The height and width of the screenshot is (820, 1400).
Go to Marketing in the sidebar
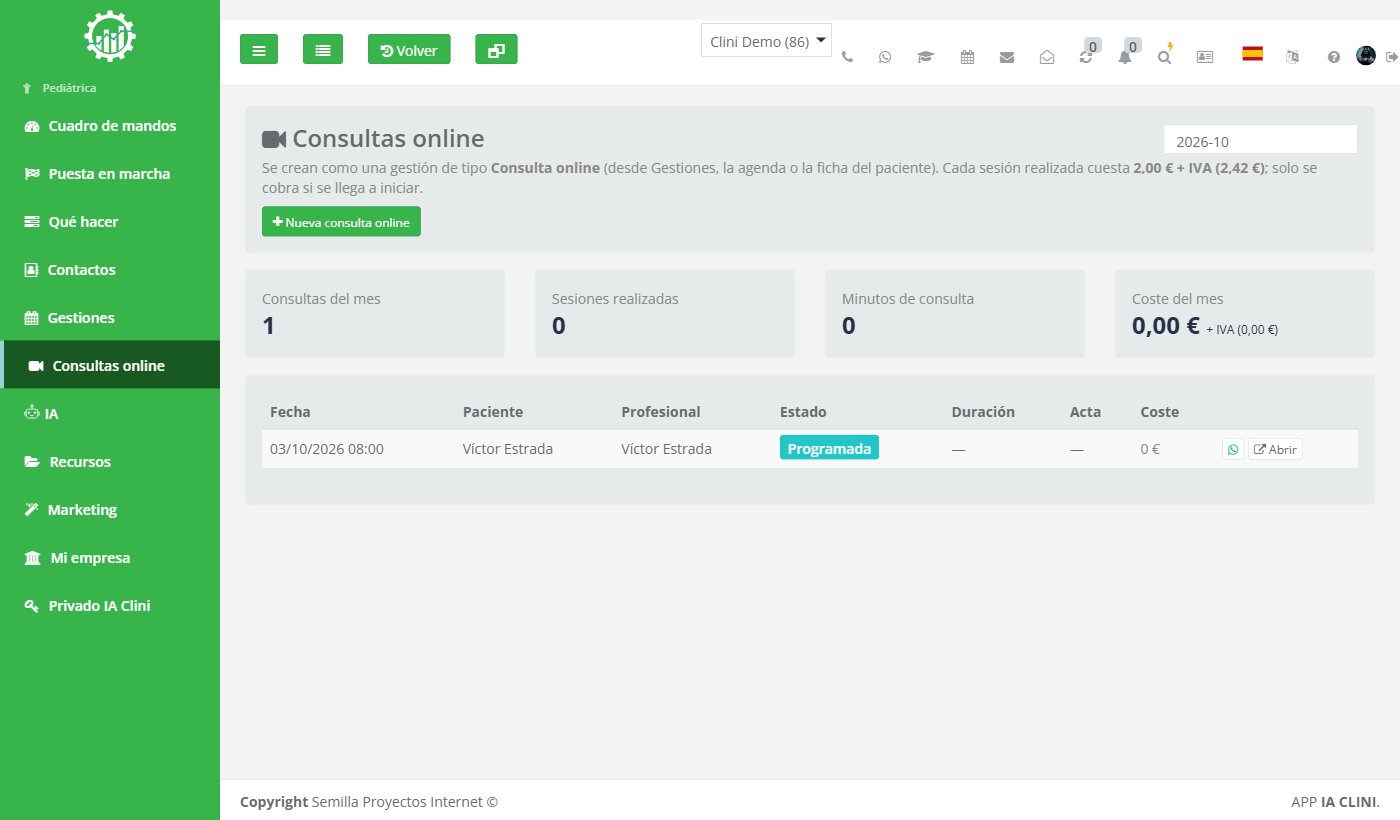click(110, 510)
